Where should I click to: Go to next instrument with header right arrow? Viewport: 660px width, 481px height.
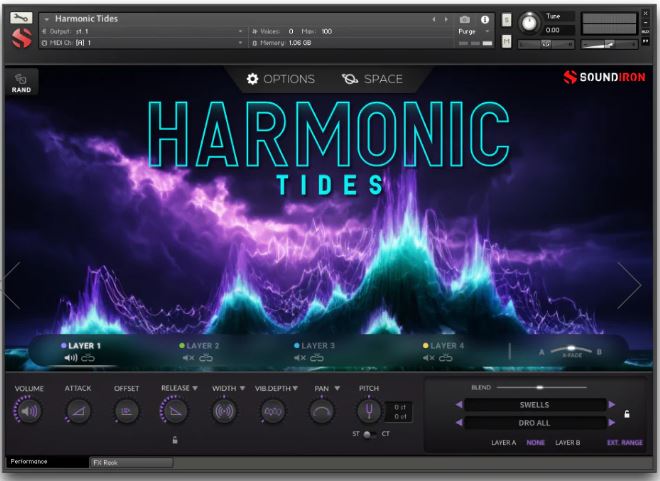[446, 19]
